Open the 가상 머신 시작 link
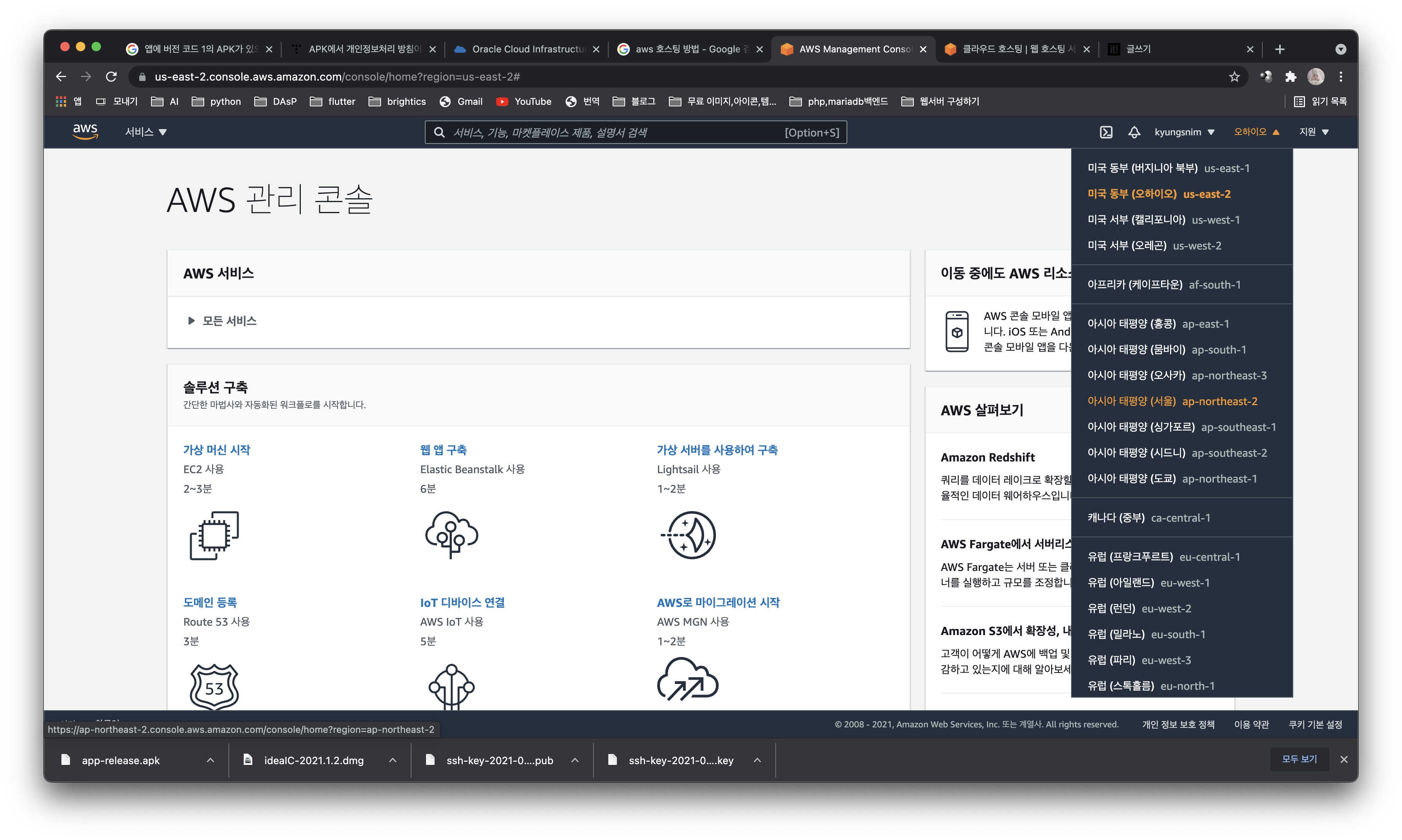1402x840 pixels. point(216,450)
